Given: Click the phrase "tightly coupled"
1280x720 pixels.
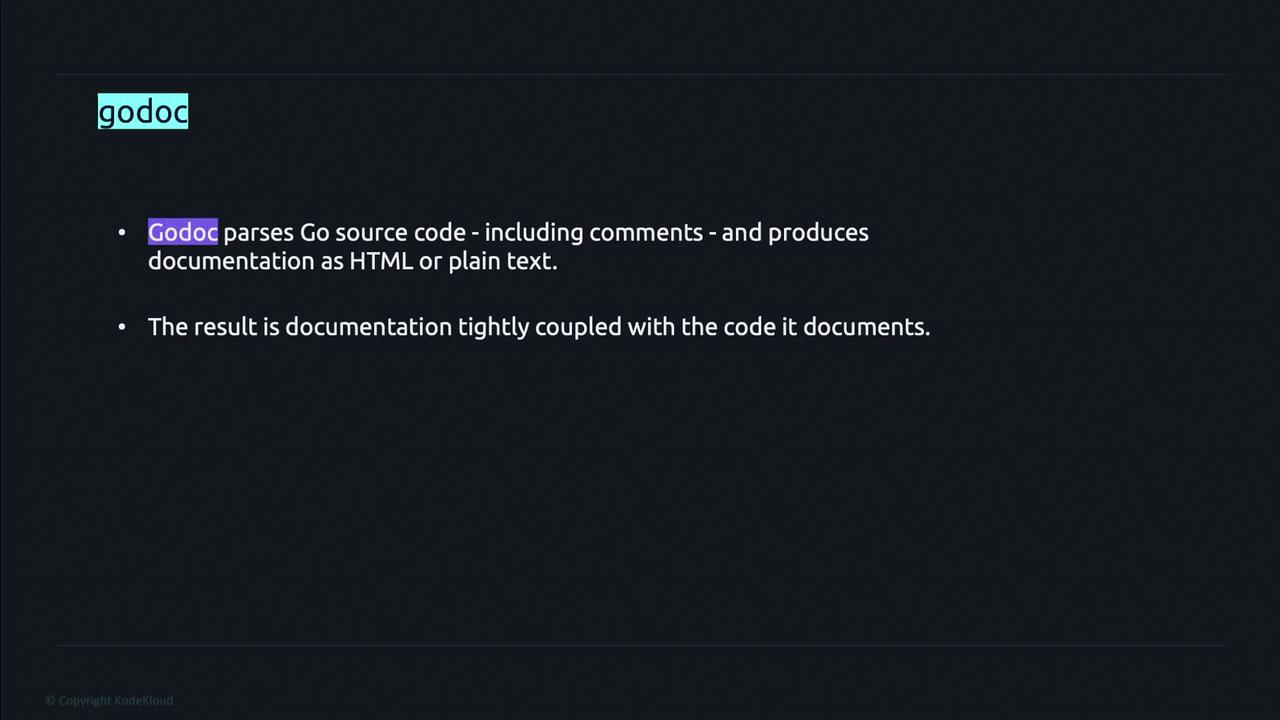Looking at the screenshot, I should pyautogui.click(x=539, y=327).
